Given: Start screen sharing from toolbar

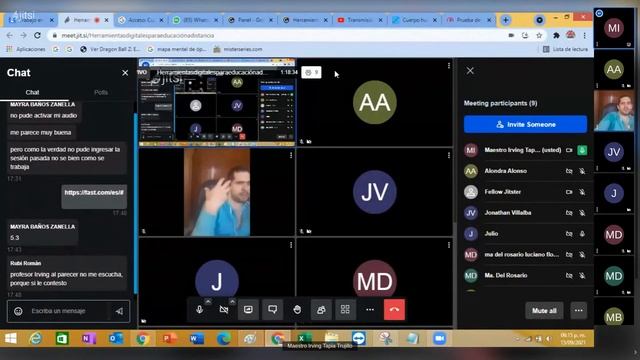Looking at the screenshot, I should (248, 310).
